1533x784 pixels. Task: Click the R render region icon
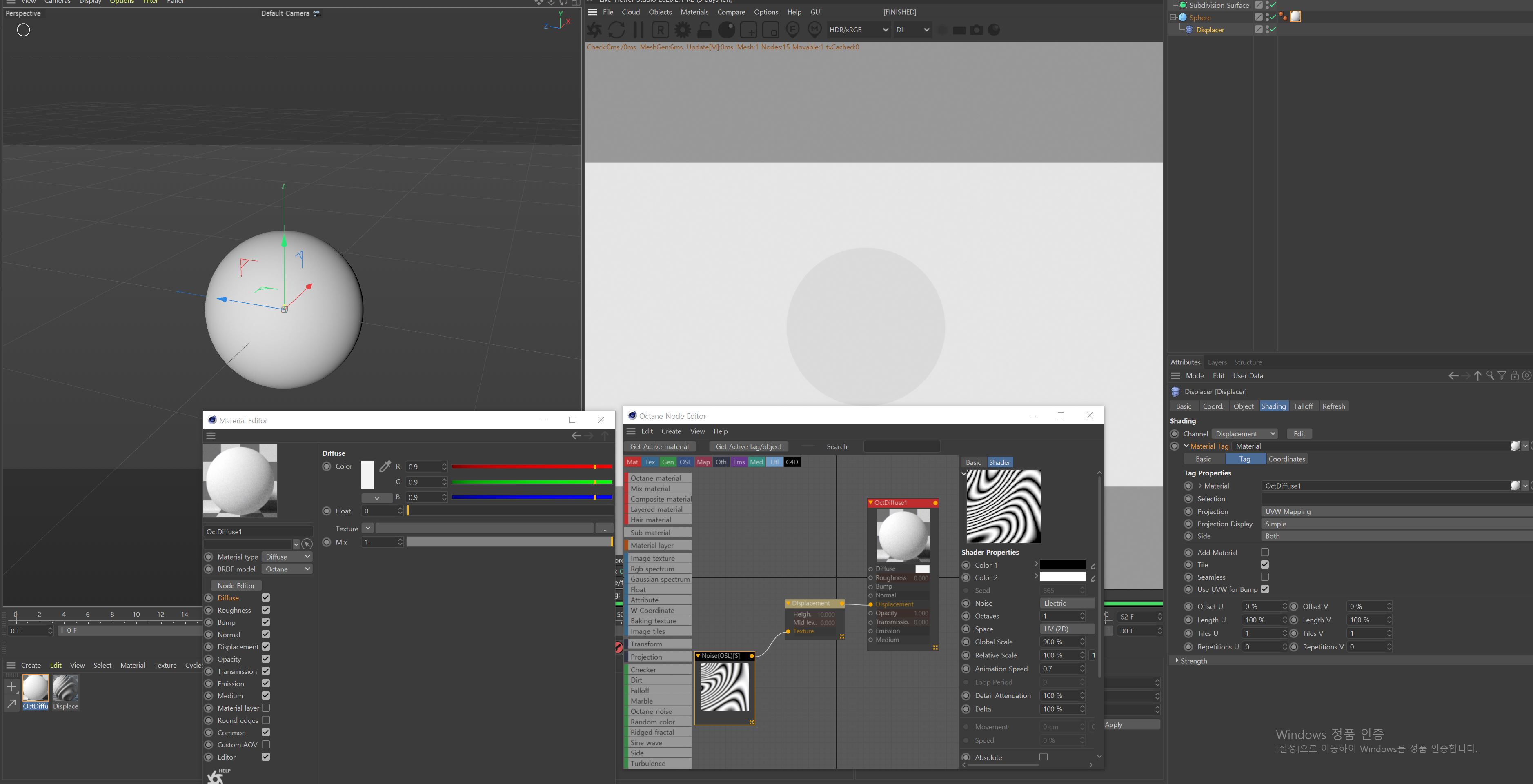(x=661, y=30)
